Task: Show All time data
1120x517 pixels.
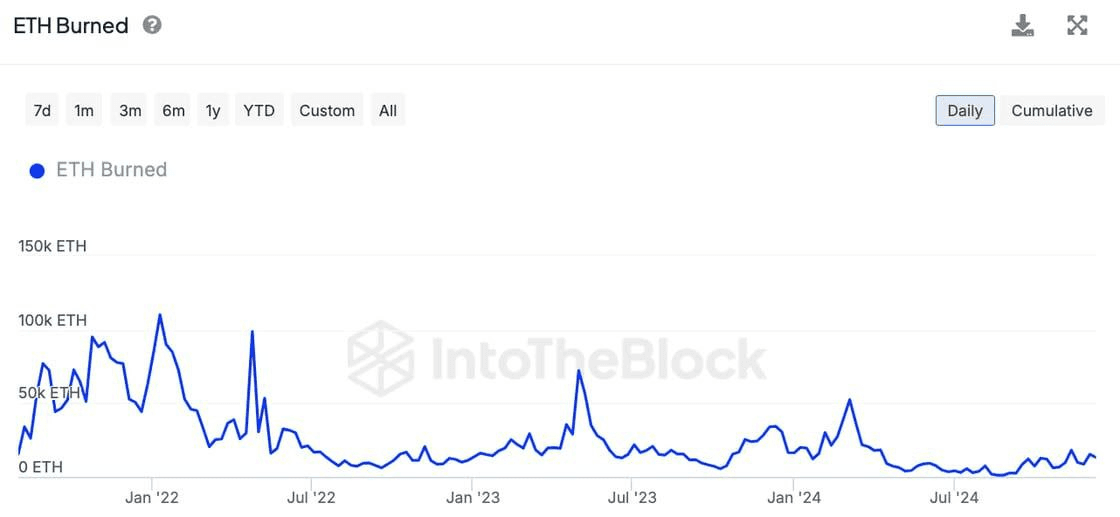Action: [x=388, y=111]
